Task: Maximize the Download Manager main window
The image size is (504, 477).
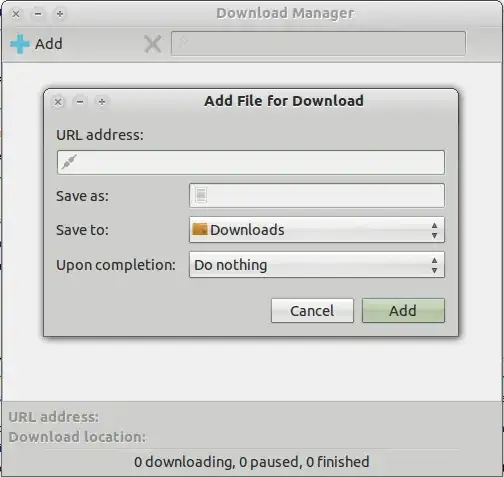Action: click(x=60, y=14)
